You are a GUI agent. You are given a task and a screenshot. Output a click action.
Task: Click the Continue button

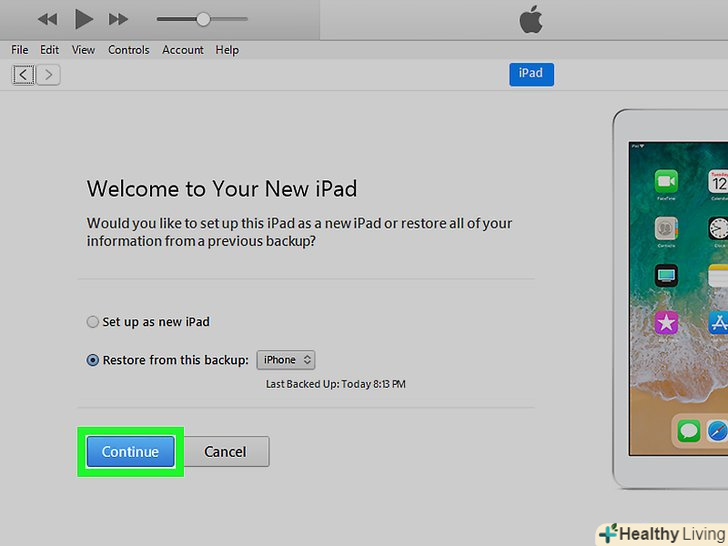[130, 451]
